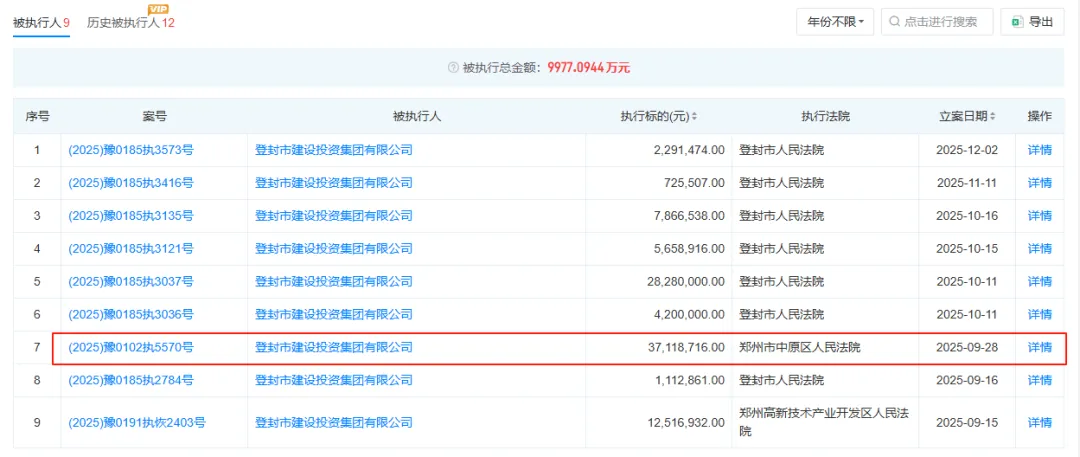1080x457 pixels.
Task: Open case (2025)豫0185执3416号
Action: click(x=131, y=183)
